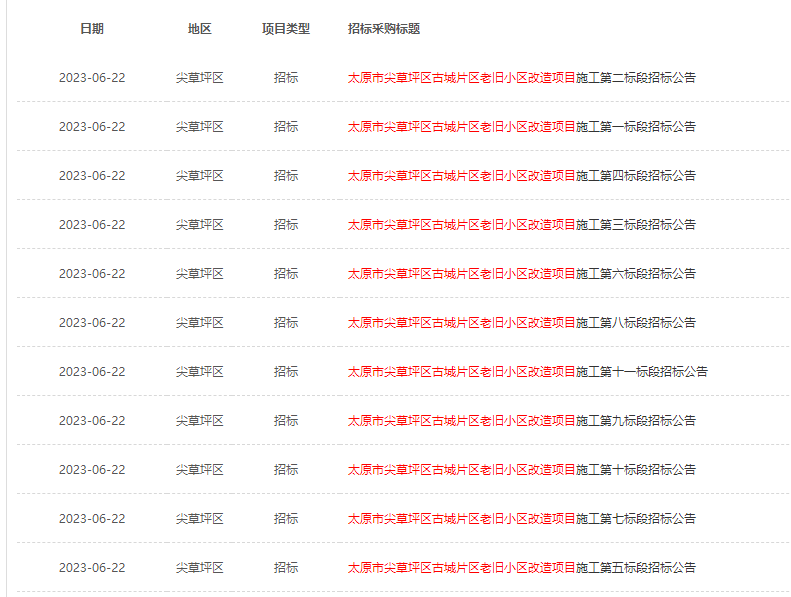The image size is (791, 597).
Task: Open the 施工第十一标段招标公告 link
Action: point(528,371)
